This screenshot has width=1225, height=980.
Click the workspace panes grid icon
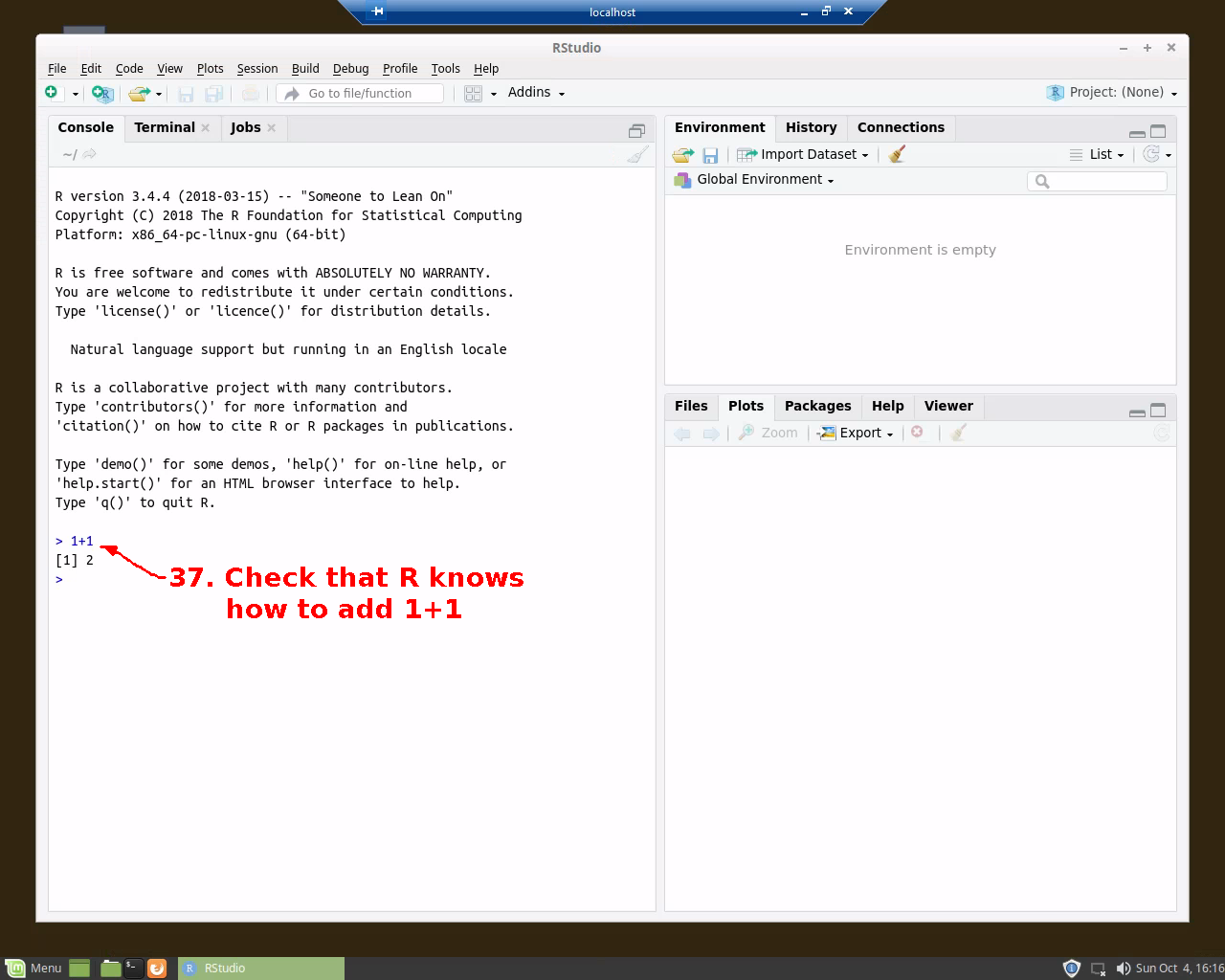(x=473, y=93)
